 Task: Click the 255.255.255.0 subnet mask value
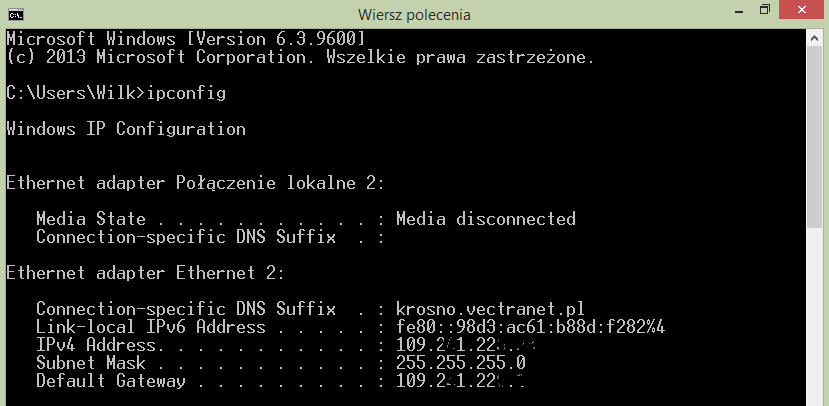tap(460, 363)
